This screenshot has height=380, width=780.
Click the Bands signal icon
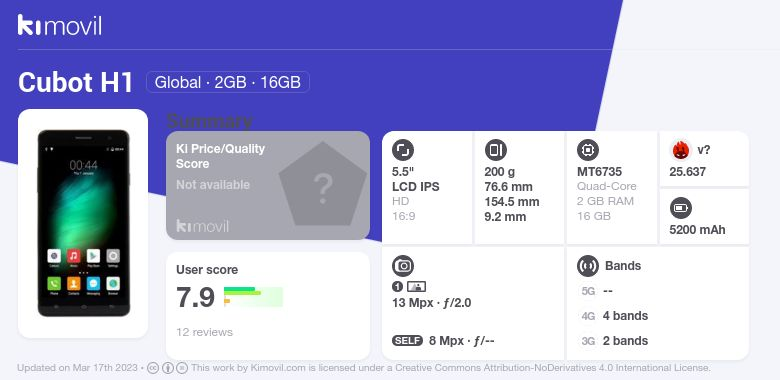(588, 266)
